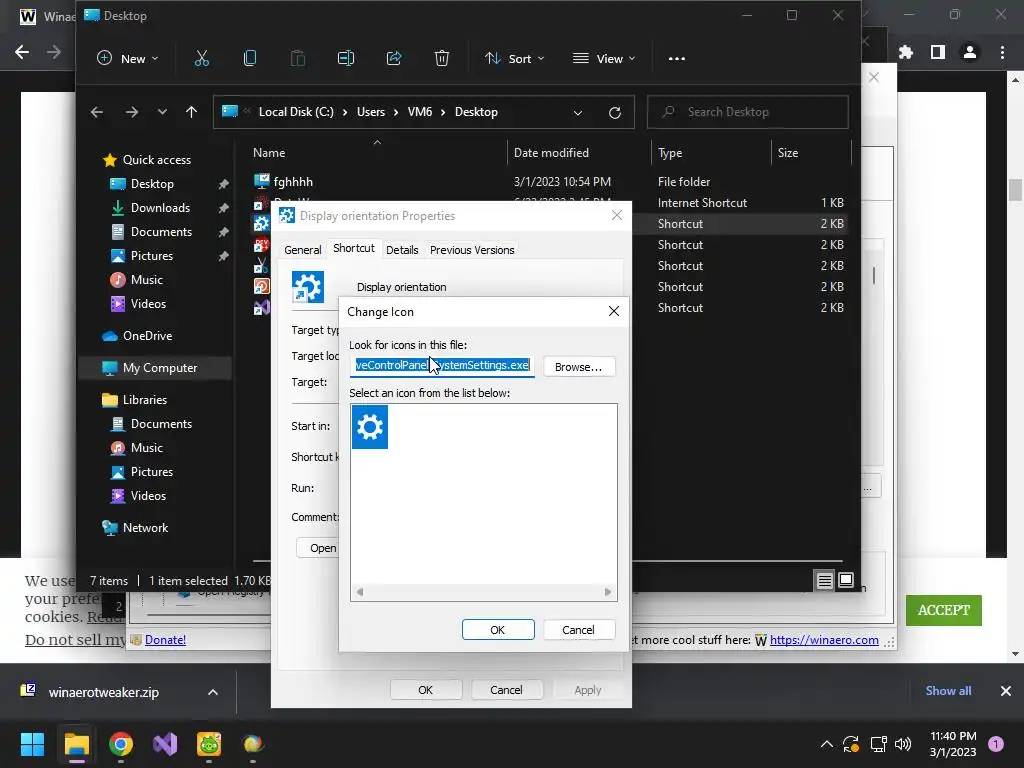1024x768 pixels.
Task: Click the Refresh icon beside address bar
Action: pos(615,112)
